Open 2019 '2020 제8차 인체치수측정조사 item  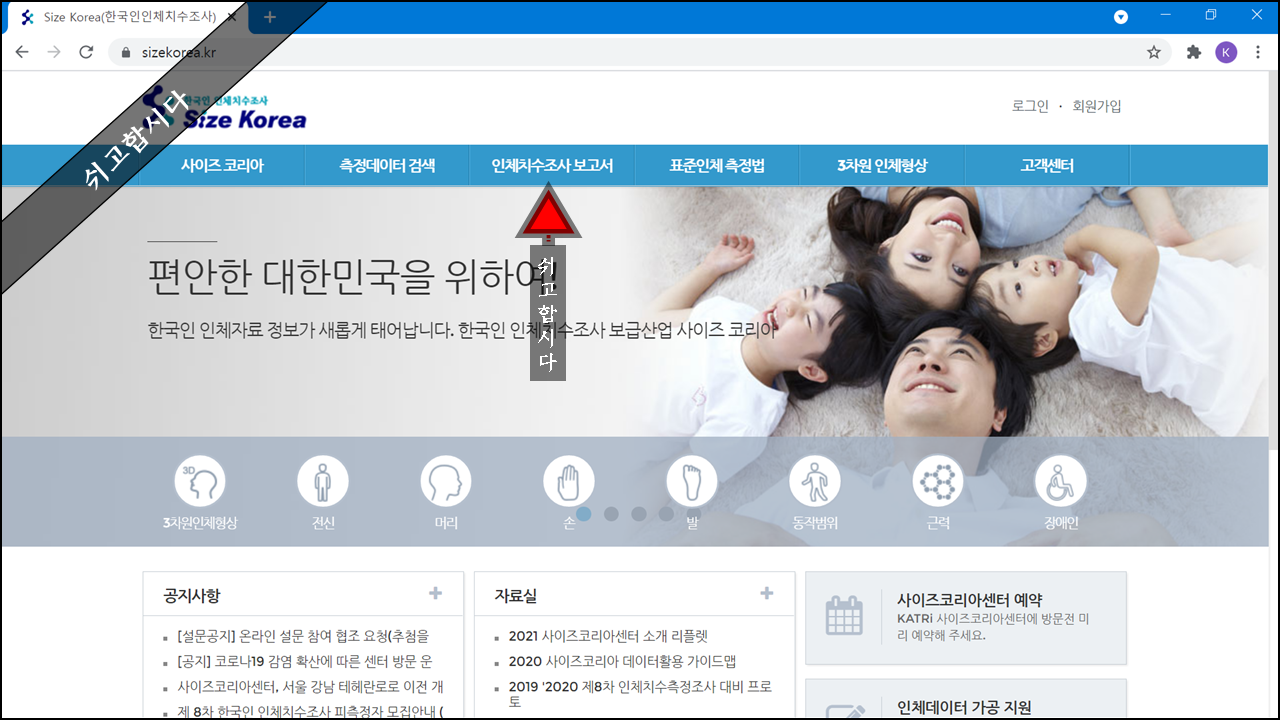640,694
